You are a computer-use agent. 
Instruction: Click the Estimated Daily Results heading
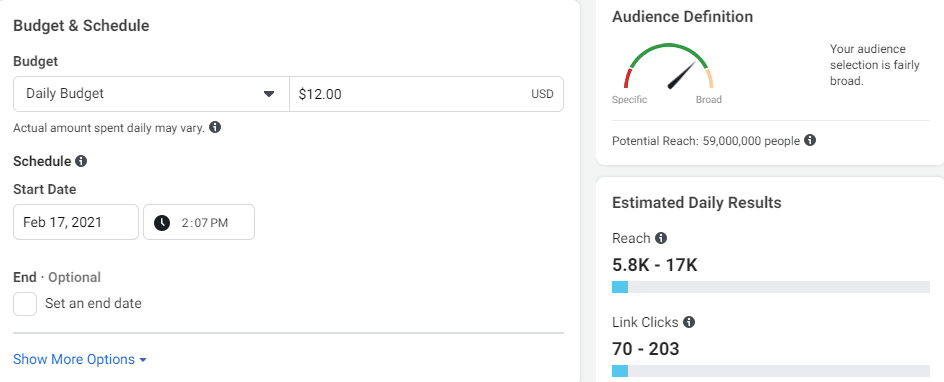(697, 203)
